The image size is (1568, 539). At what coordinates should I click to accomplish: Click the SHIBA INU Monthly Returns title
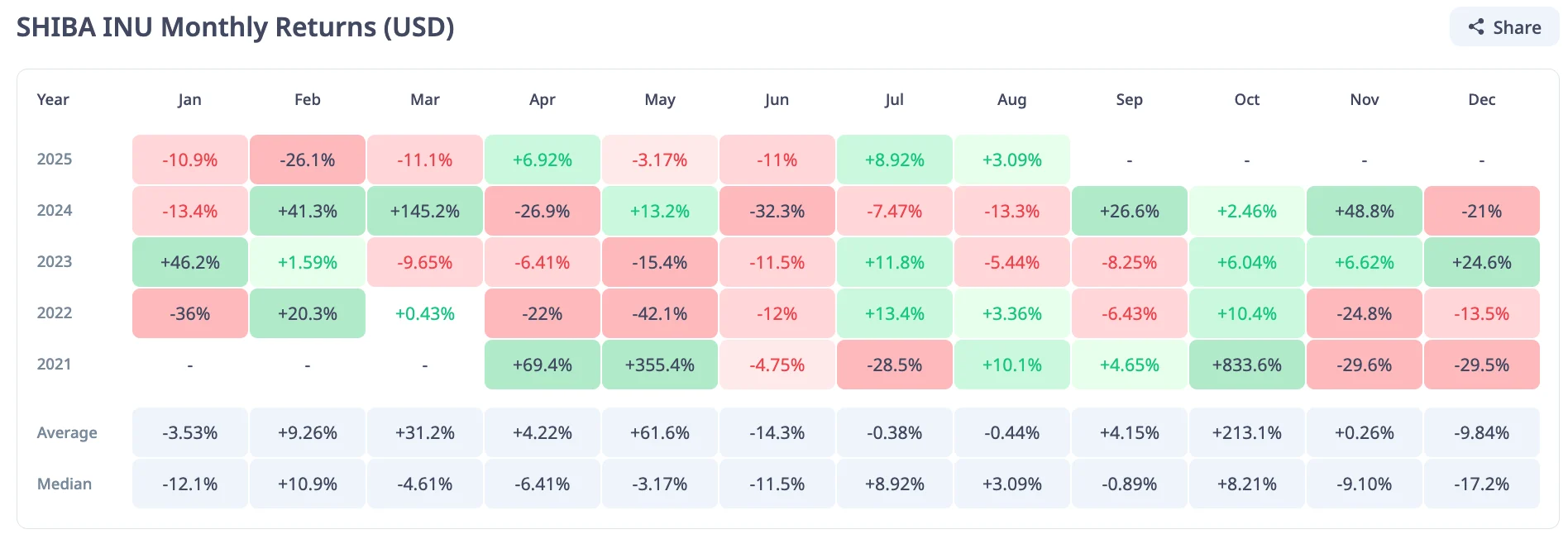click(x=236, y=27)
